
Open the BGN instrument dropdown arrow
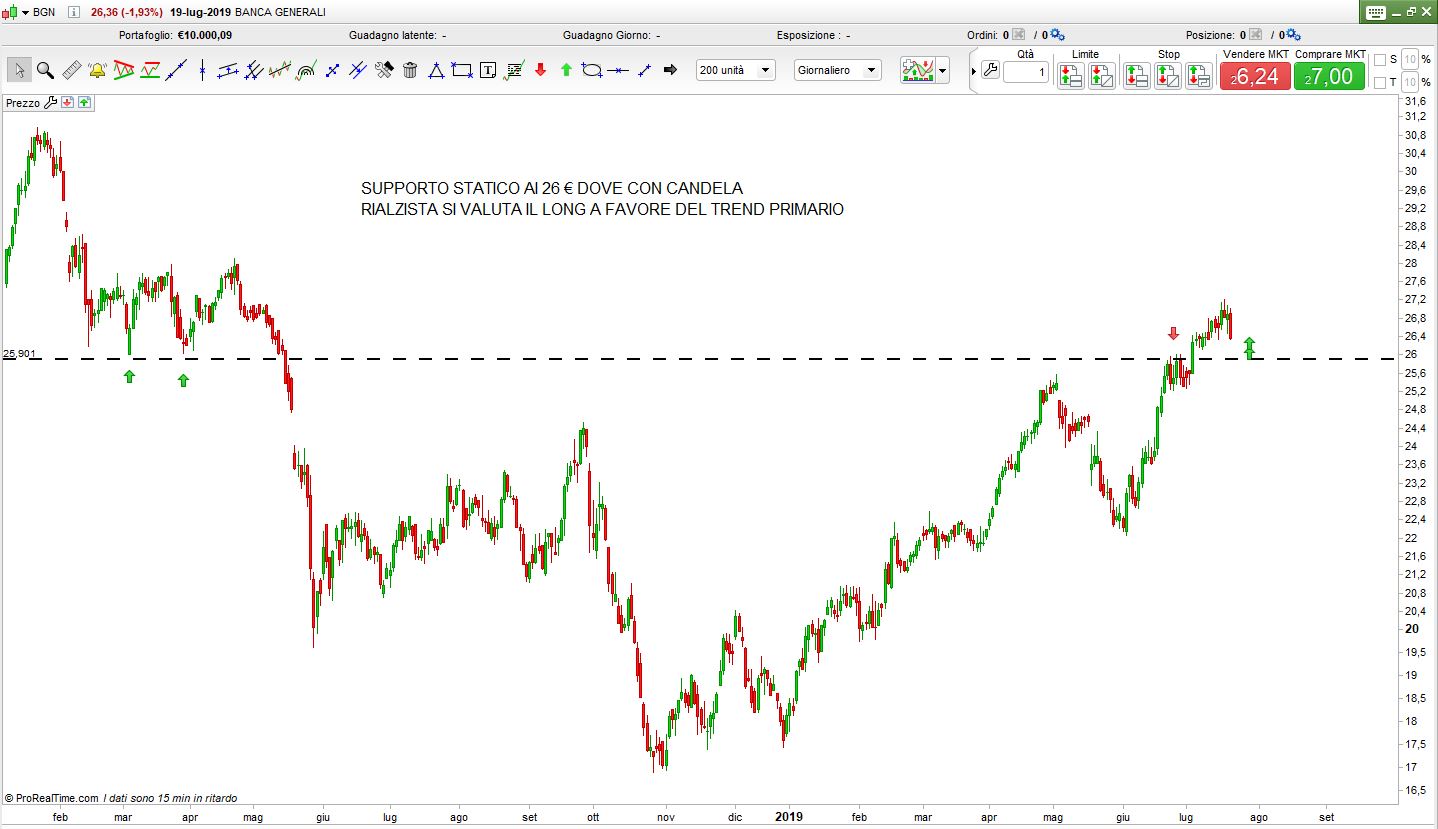click(x=26, y=12)
